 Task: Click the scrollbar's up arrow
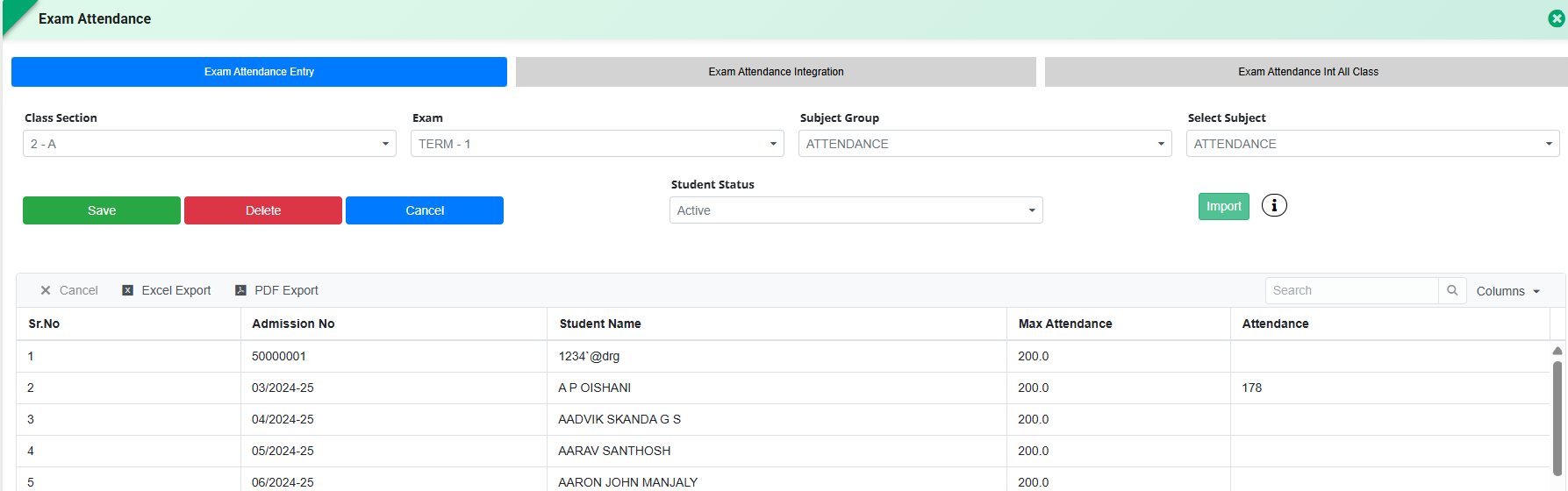[x=1557, y=351]
